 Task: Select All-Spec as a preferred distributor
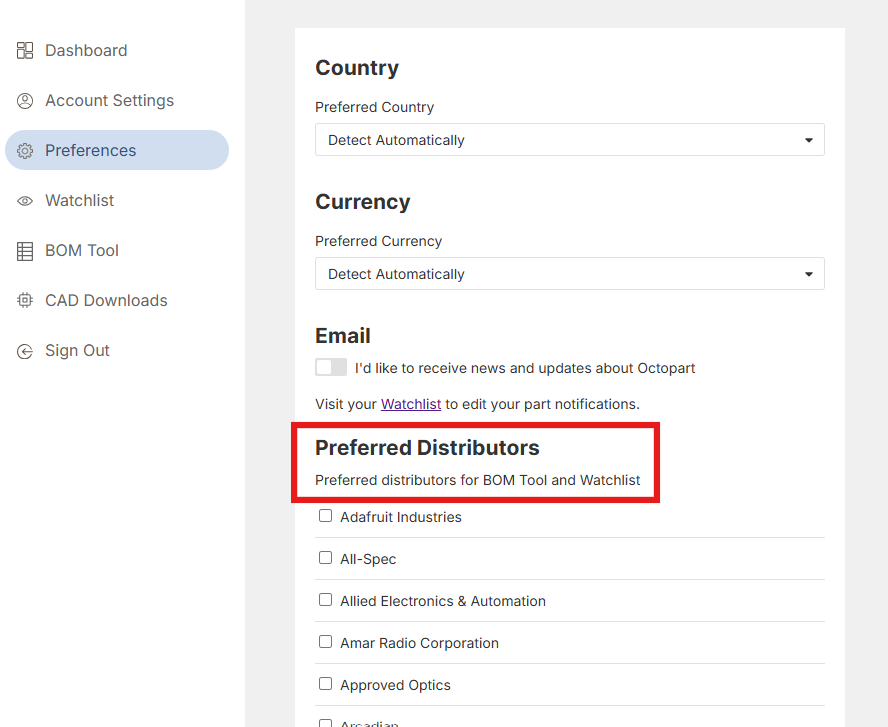(325, 557)
